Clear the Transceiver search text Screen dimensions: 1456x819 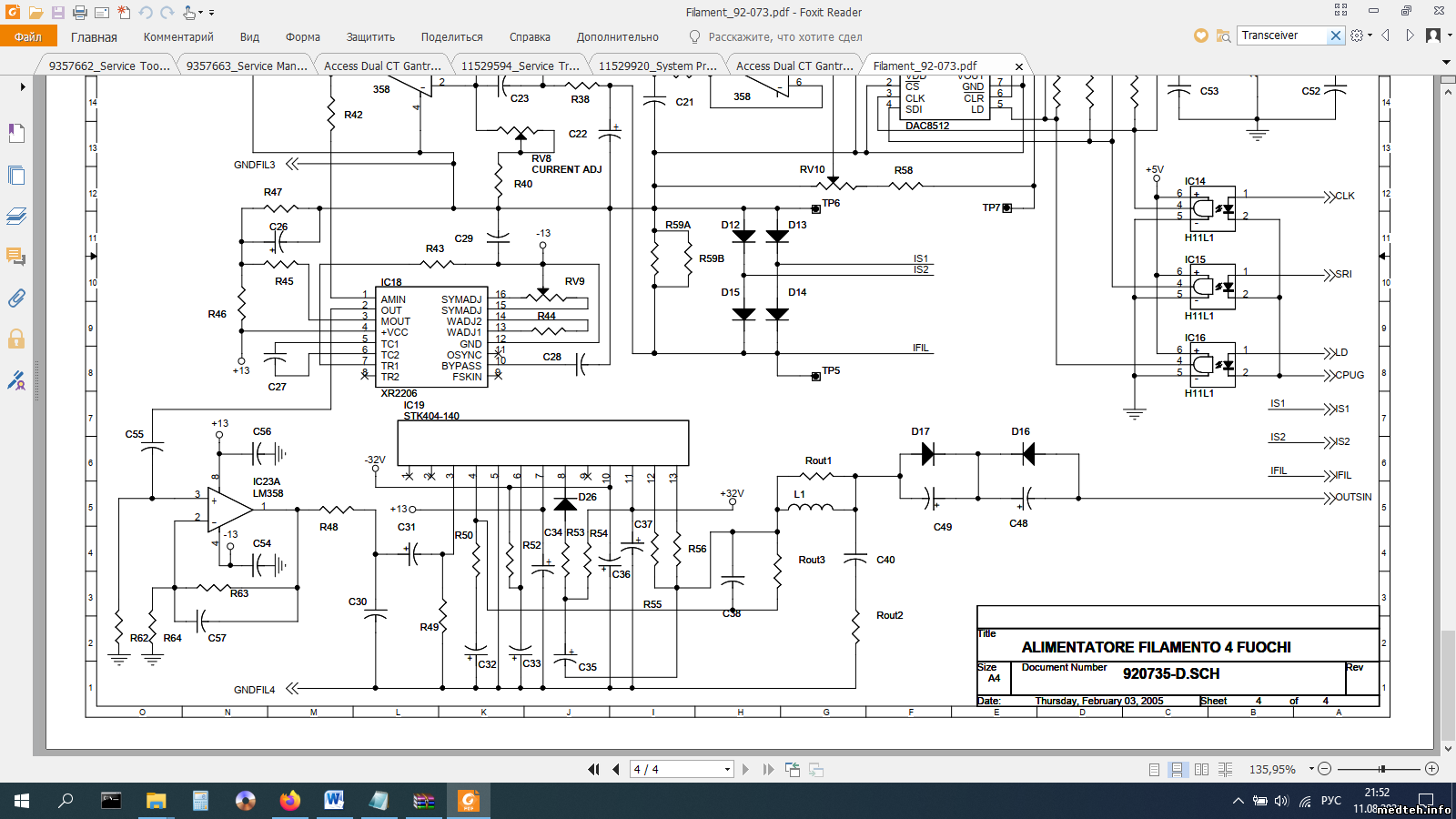[x=1335, y=35]
